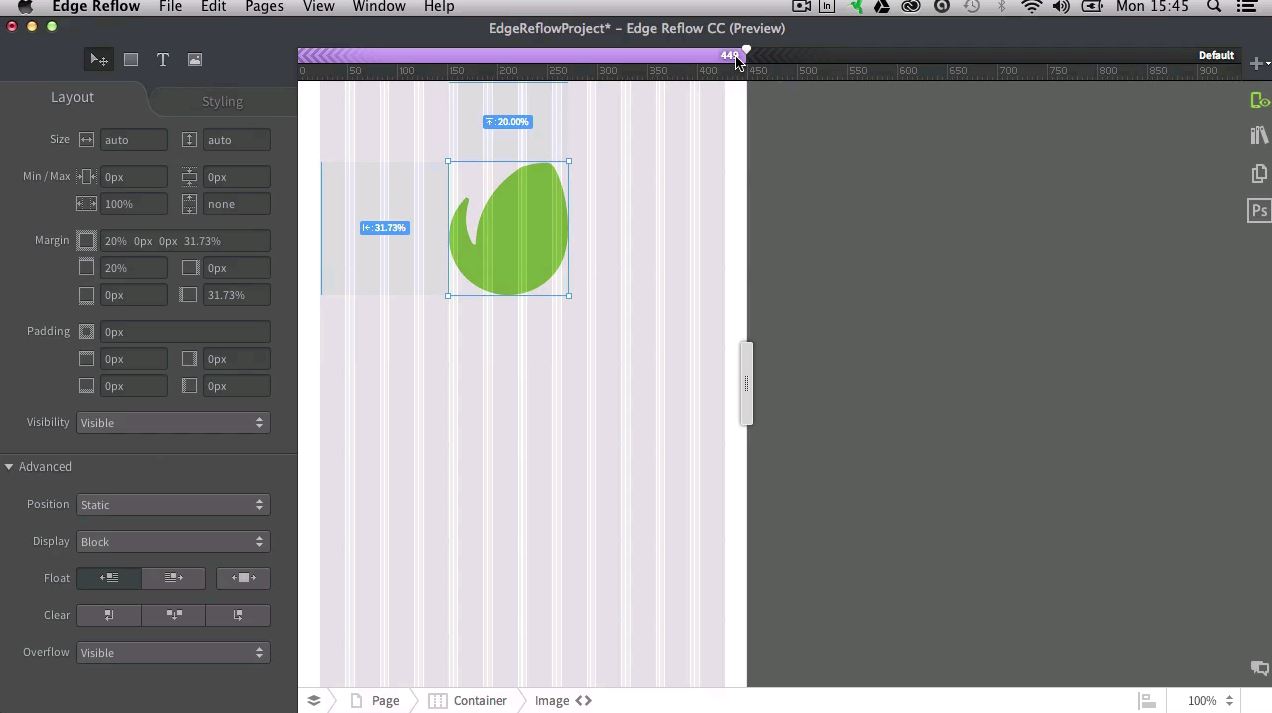Open the Position dropdown set to Static
The height and width of the screenshot is (713, 1272).
coord(173,505)
